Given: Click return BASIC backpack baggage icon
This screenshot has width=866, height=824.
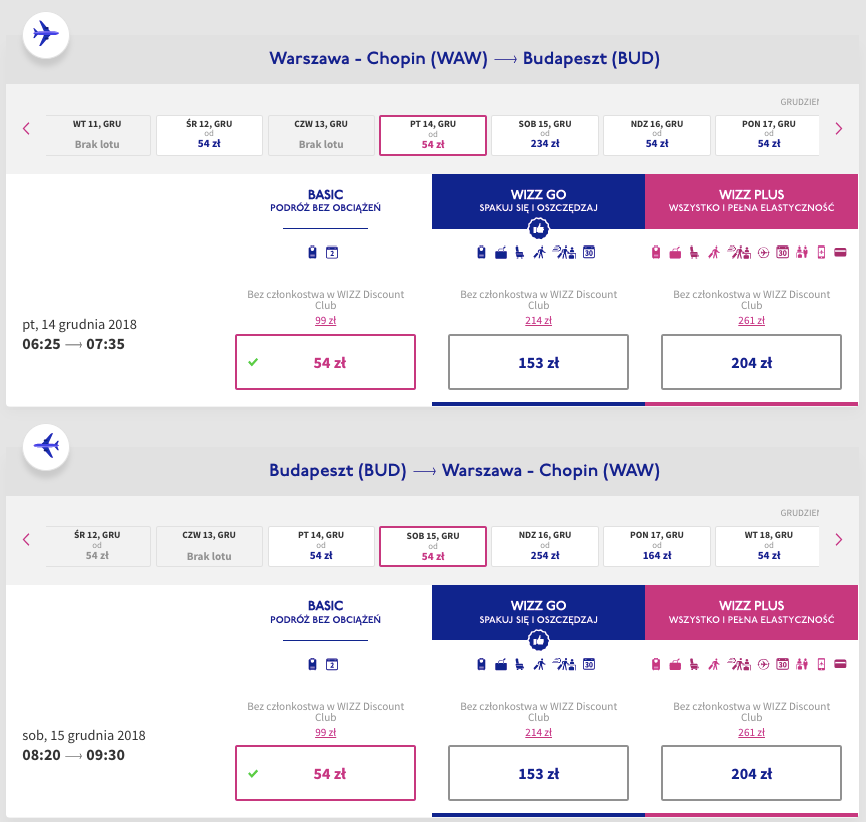Looking at the screenshot, I should [312, 663].
